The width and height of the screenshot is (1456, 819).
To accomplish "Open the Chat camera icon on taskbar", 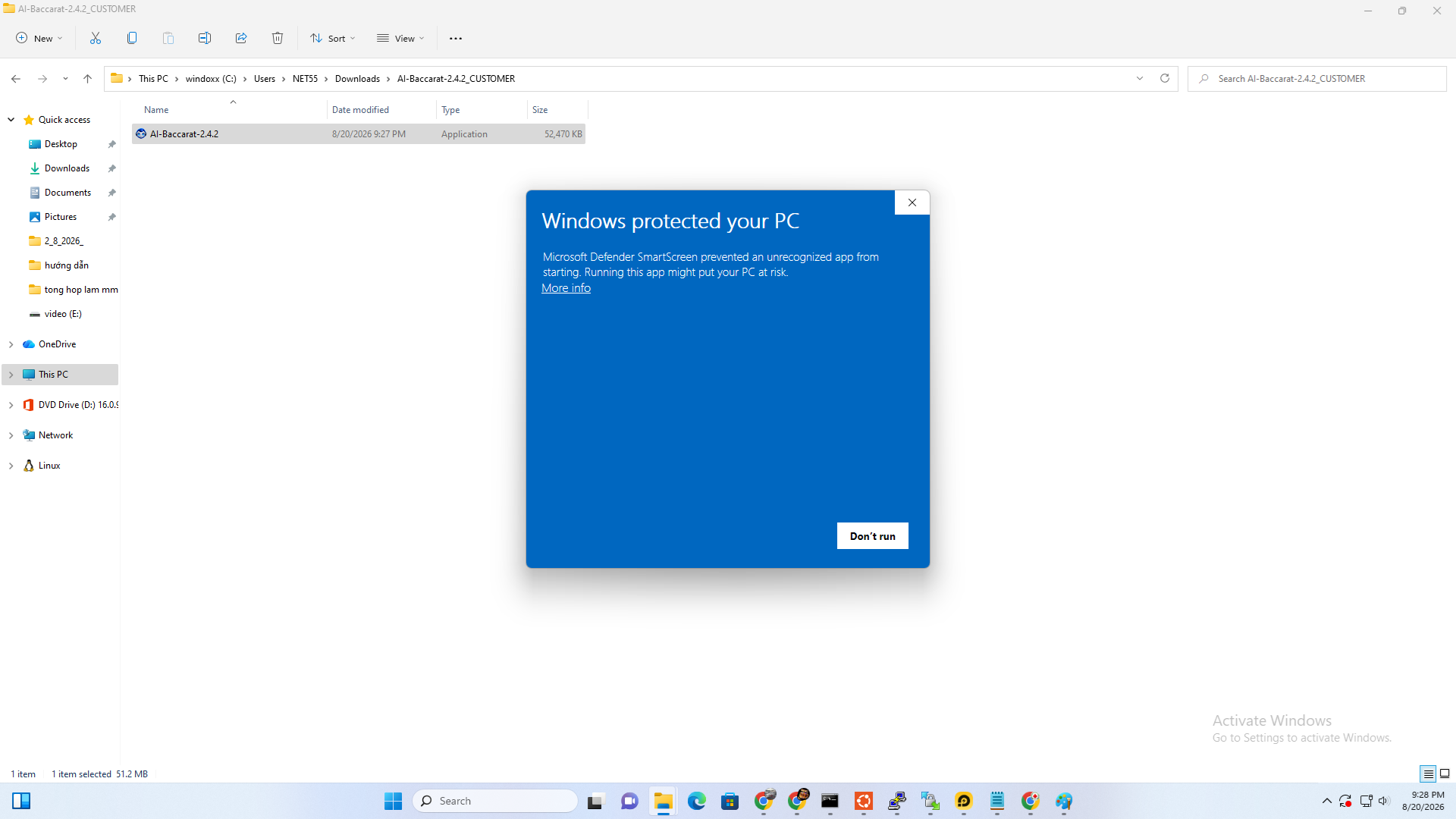I will click(629, 801).
